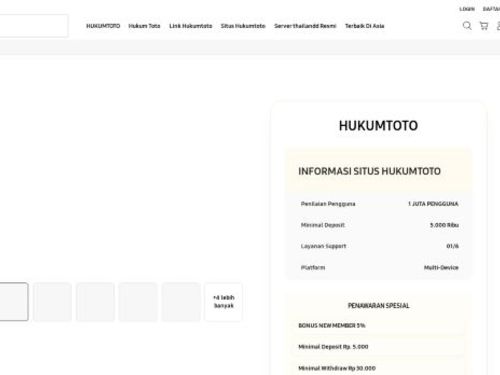Open Server thailandd Resmi menu item
The height and width of the screenshot is (375, 500).
click(305, 26)
